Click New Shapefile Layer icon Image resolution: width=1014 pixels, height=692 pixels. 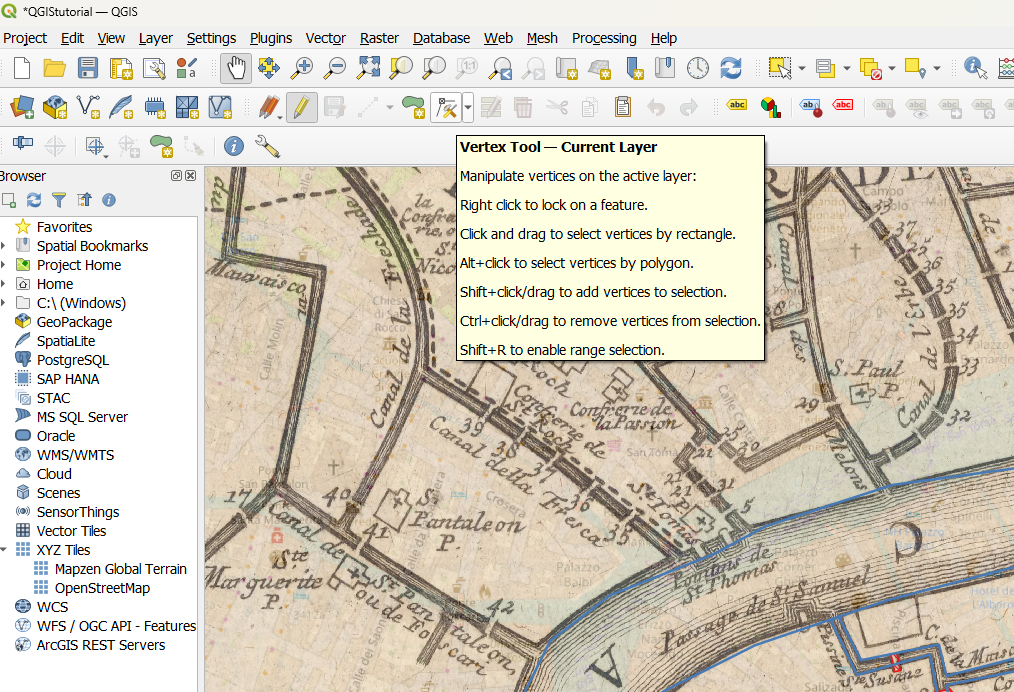88,107
